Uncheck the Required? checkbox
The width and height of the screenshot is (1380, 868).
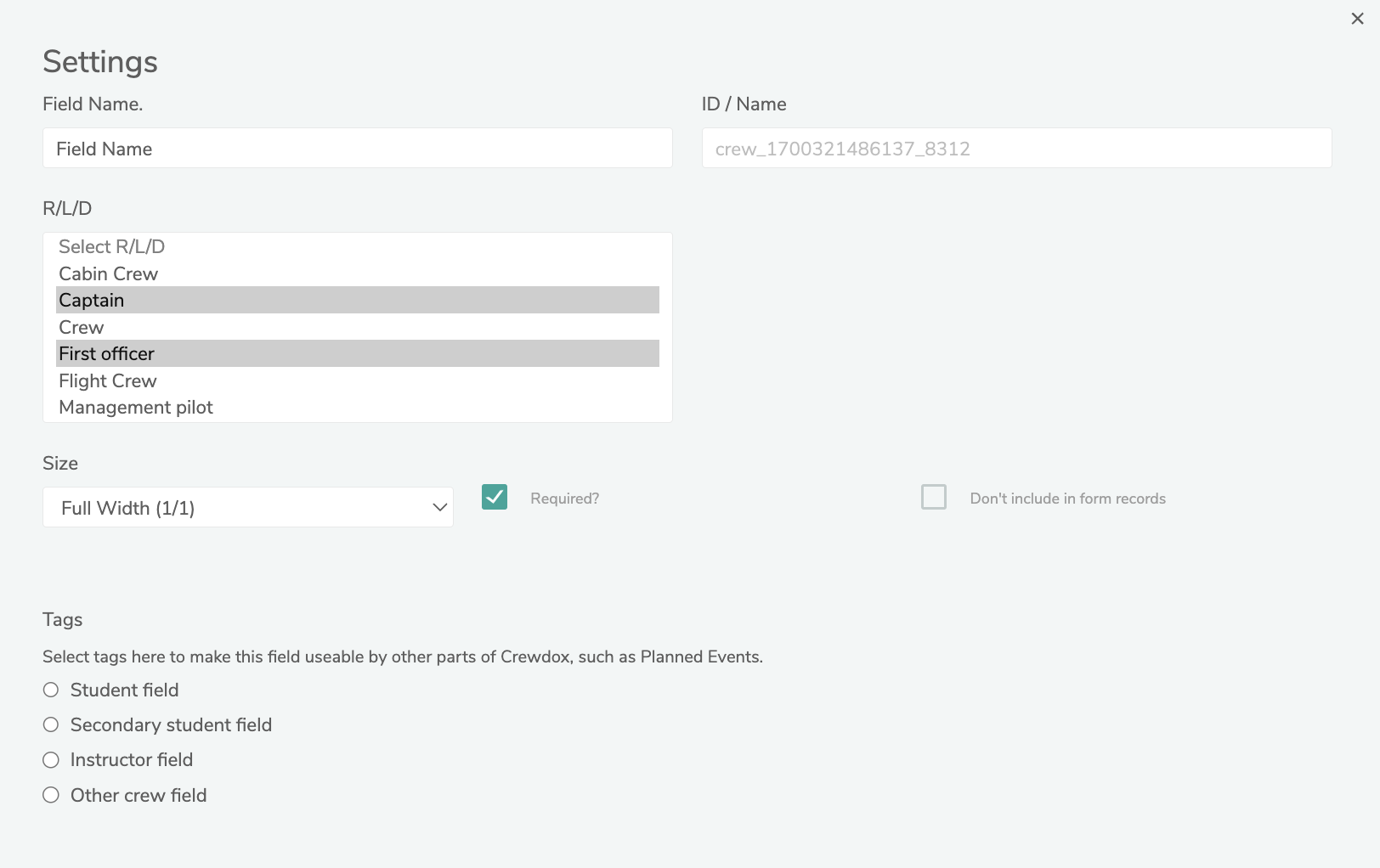[495, 497]
